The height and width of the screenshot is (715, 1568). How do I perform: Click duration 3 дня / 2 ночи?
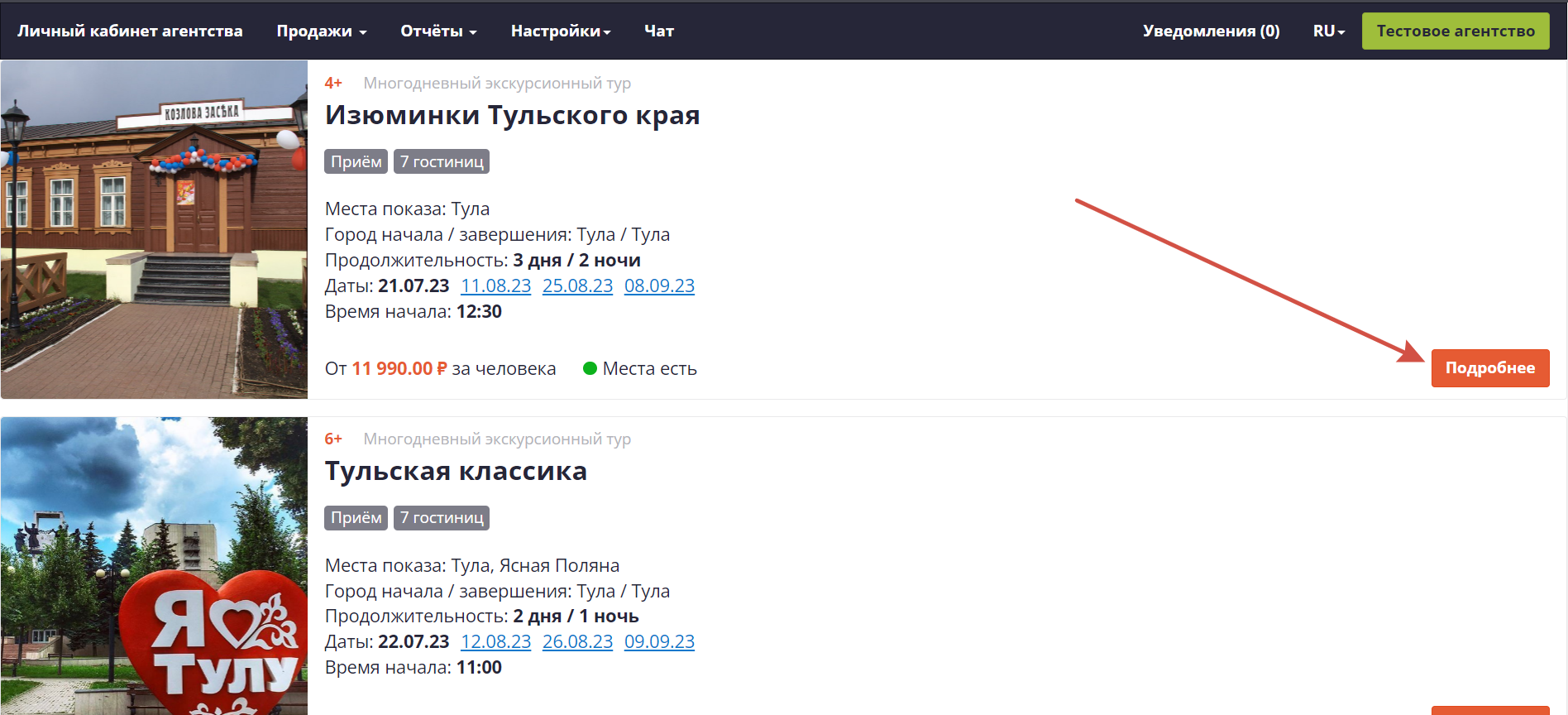pyautogui.click(x=576, y=261)
